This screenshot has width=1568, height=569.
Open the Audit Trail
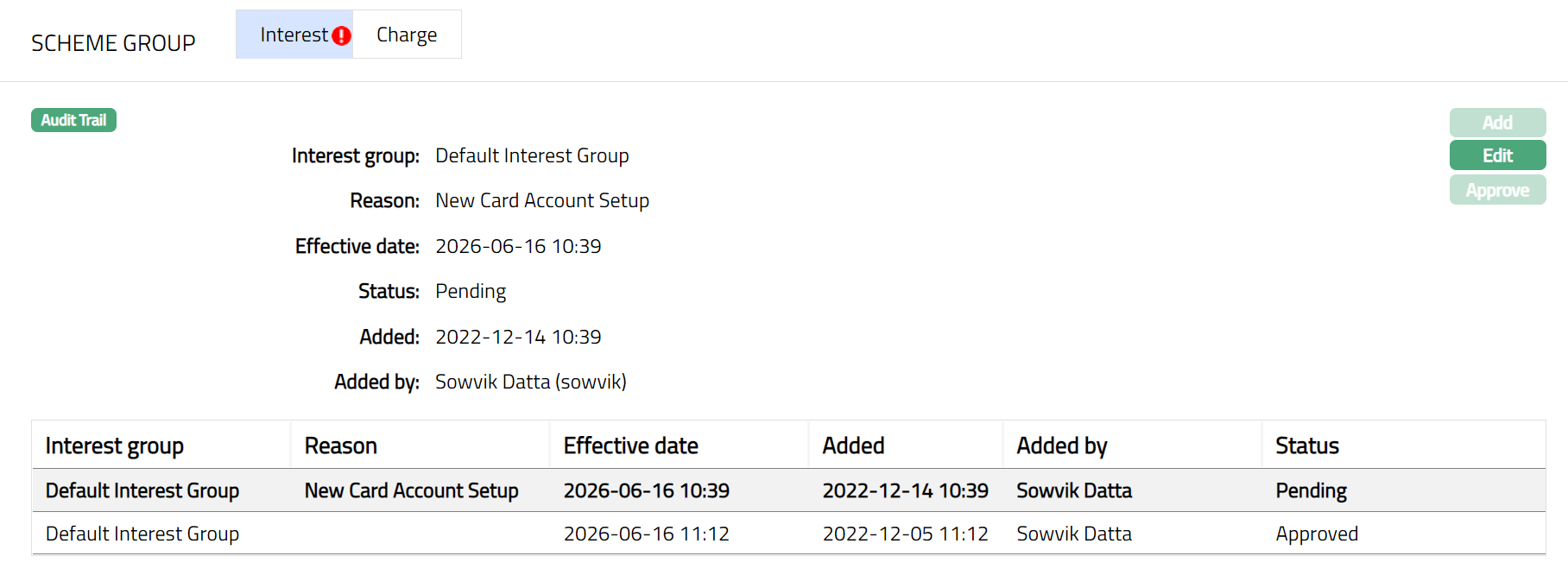coord(73,120)
